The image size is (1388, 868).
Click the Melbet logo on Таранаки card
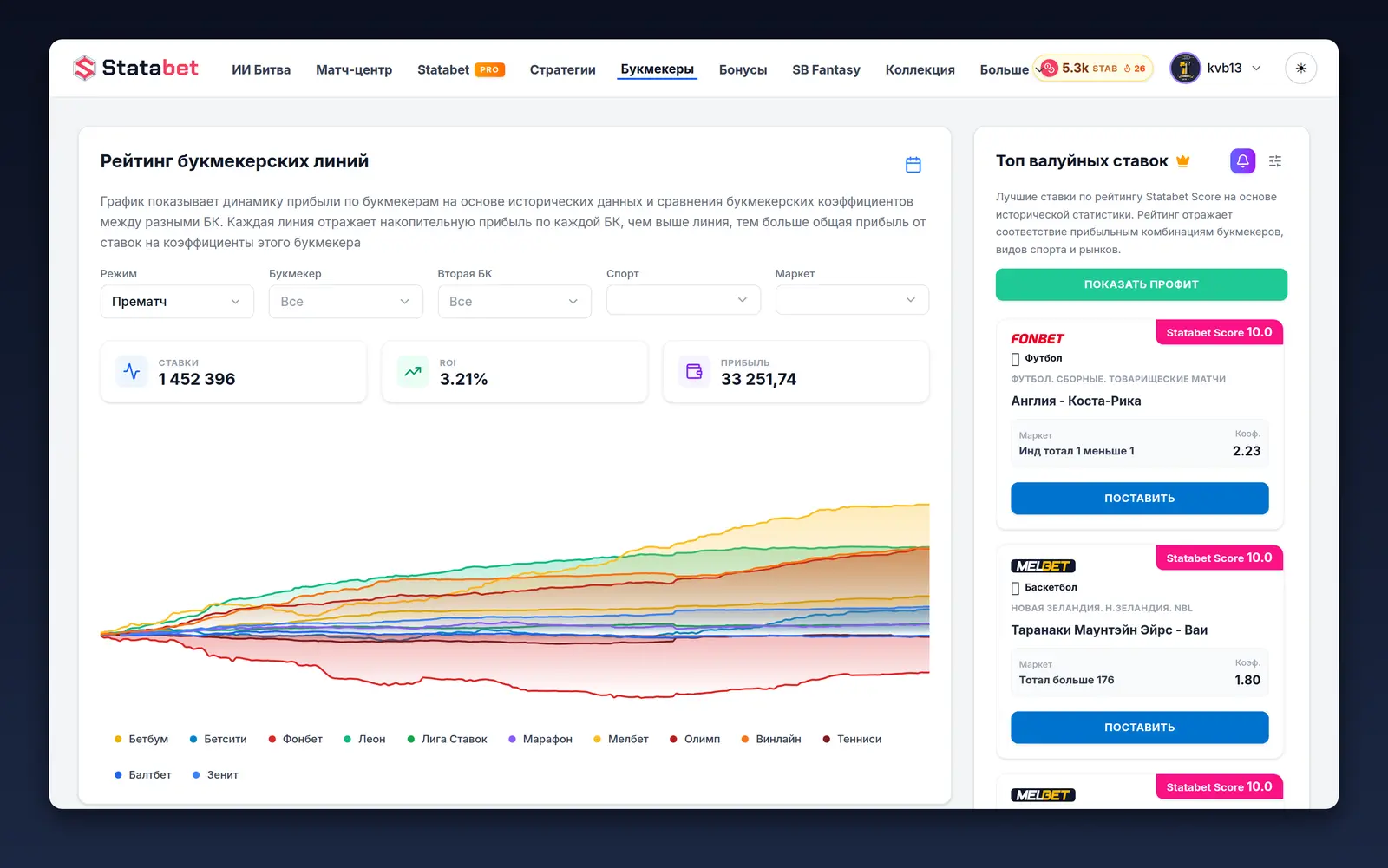pyautogui.click(x=1043, y=566)
